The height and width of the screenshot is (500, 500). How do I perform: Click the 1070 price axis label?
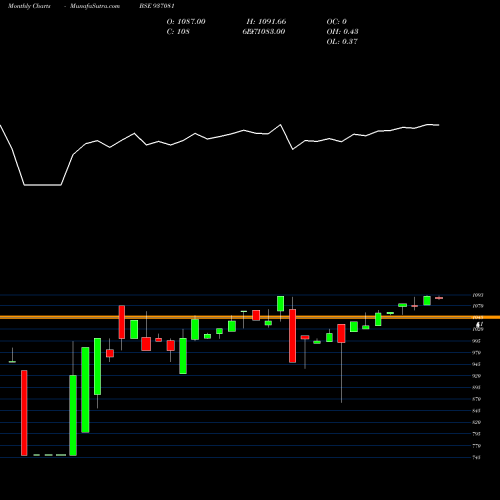click(x=478, y=306)
